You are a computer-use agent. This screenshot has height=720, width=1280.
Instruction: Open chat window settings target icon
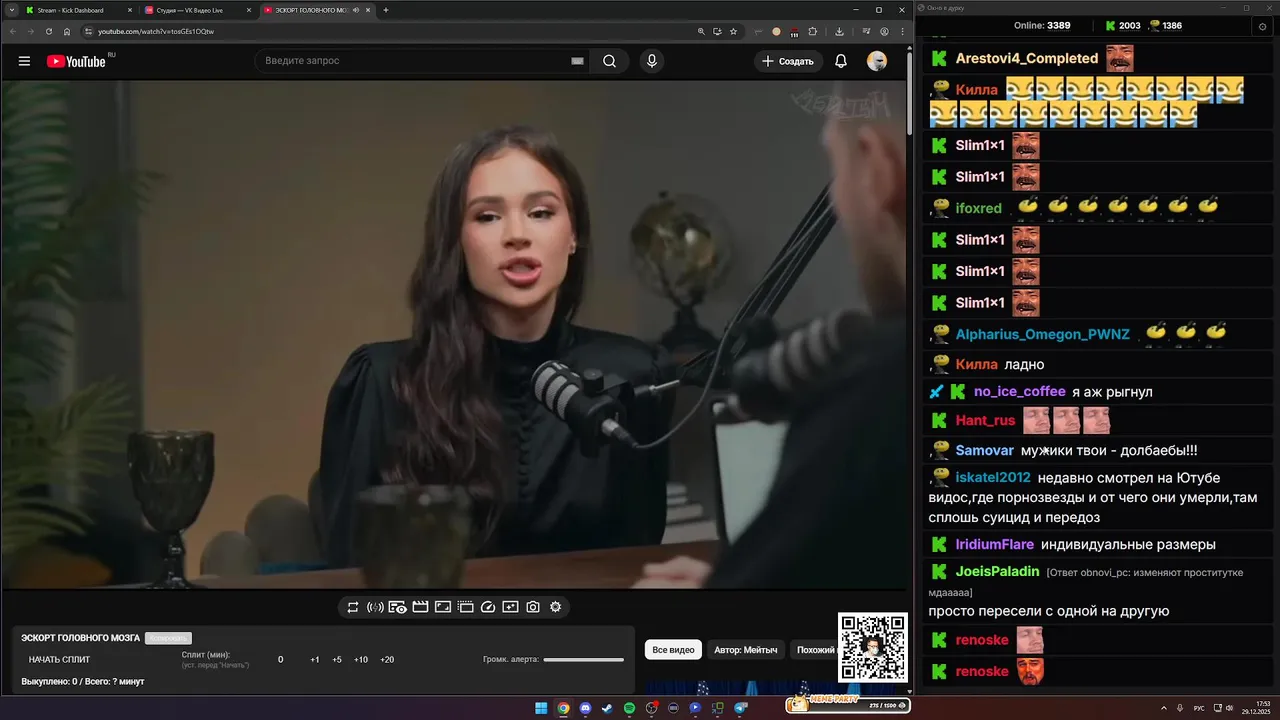pos(1263,26)
